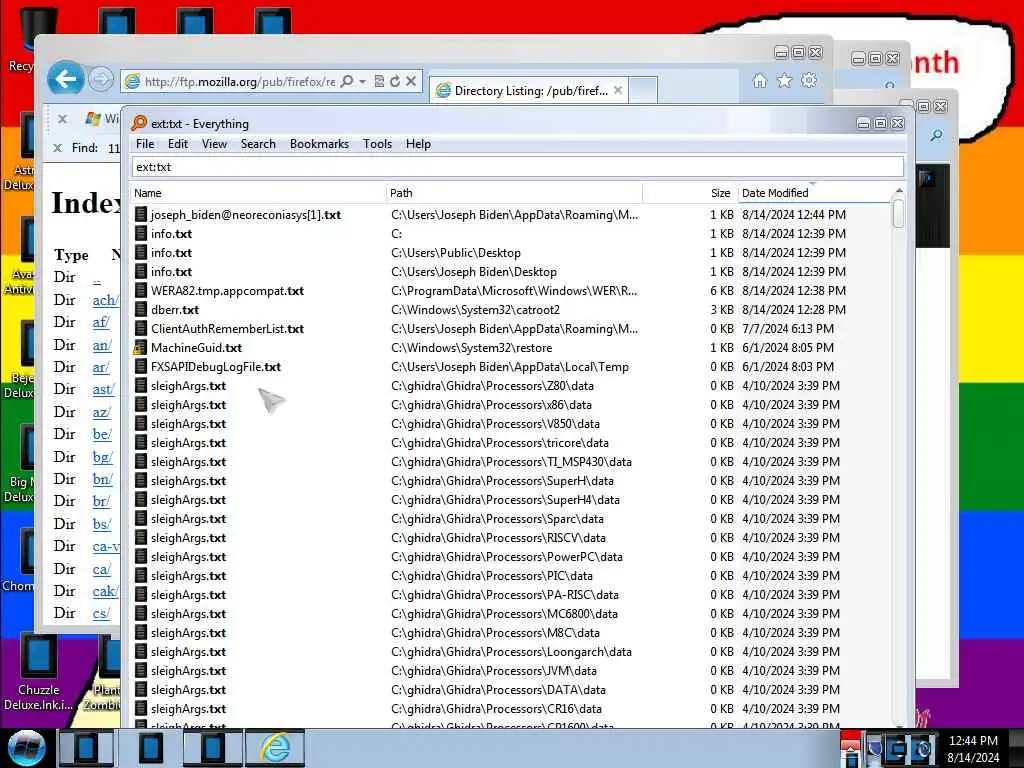Select joseph_biden@neoreconiasys[1].txt file icon
This screenshot has height=768, width=1024.
point(140,214)
